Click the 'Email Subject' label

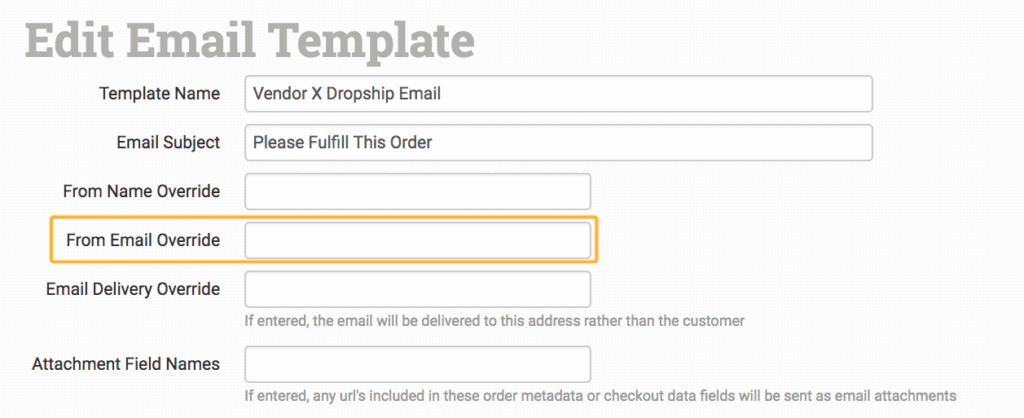tap(168, 142)
